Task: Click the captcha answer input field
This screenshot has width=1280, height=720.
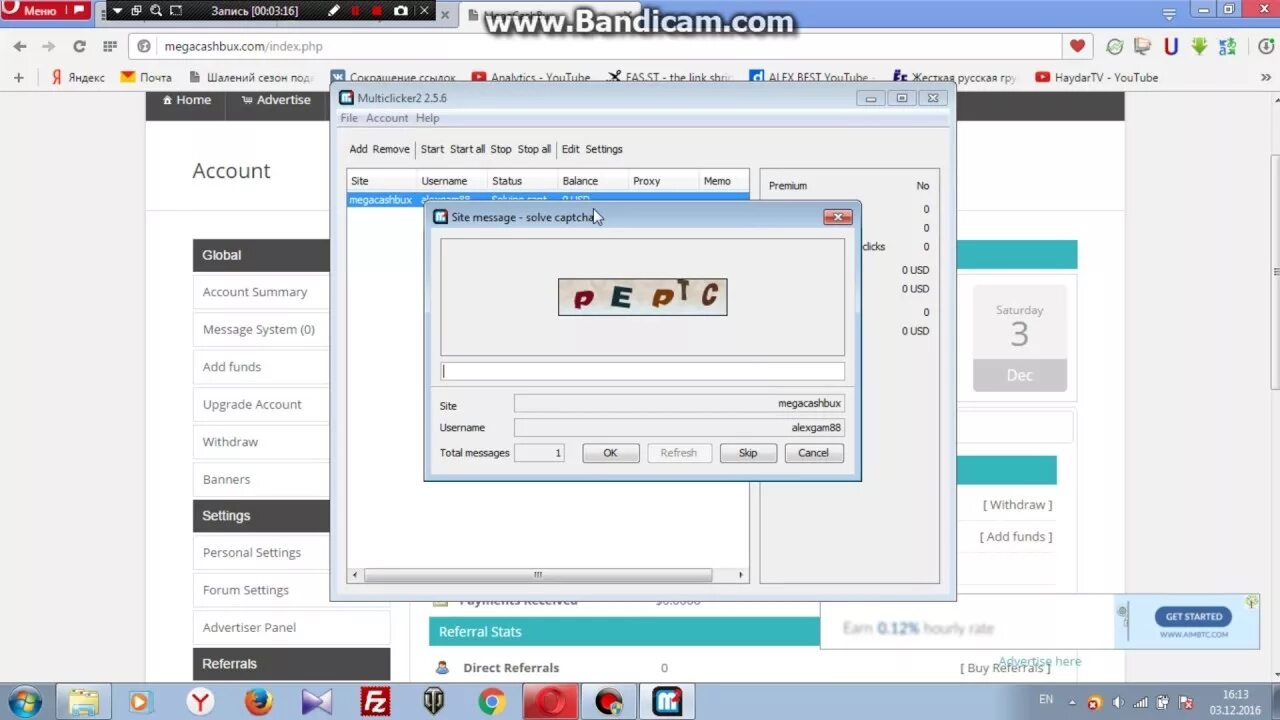Action: click(642, 371)
